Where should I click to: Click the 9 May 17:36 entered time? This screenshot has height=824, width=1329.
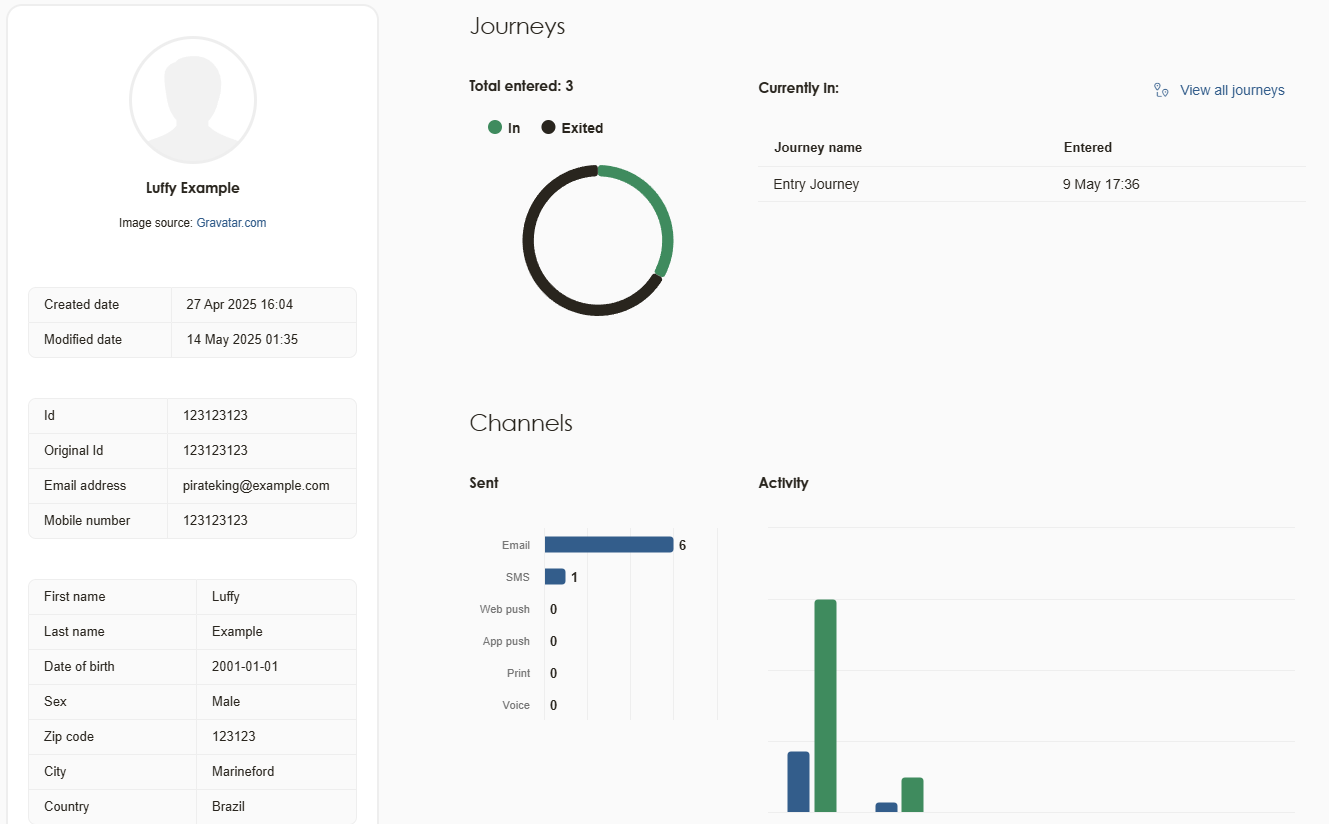[x=1101, y=184]
